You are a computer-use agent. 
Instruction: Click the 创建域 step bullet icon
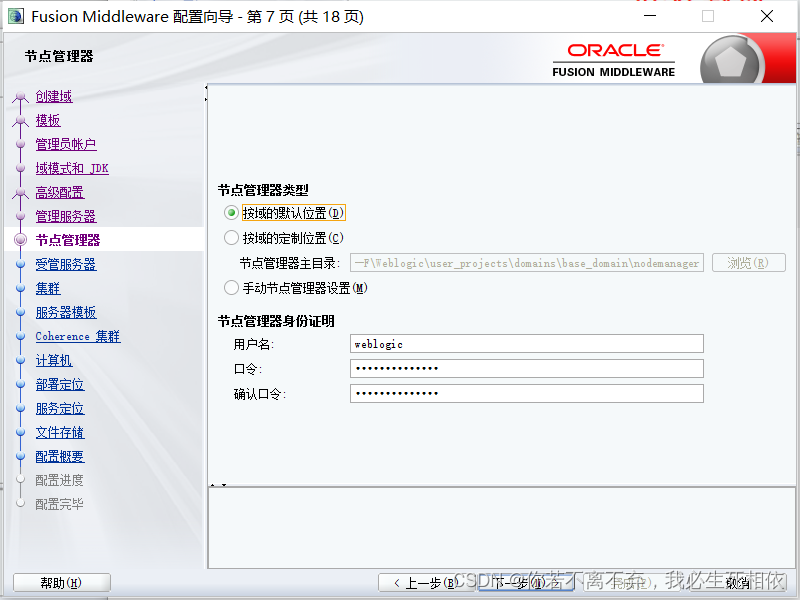click(20, 96)
